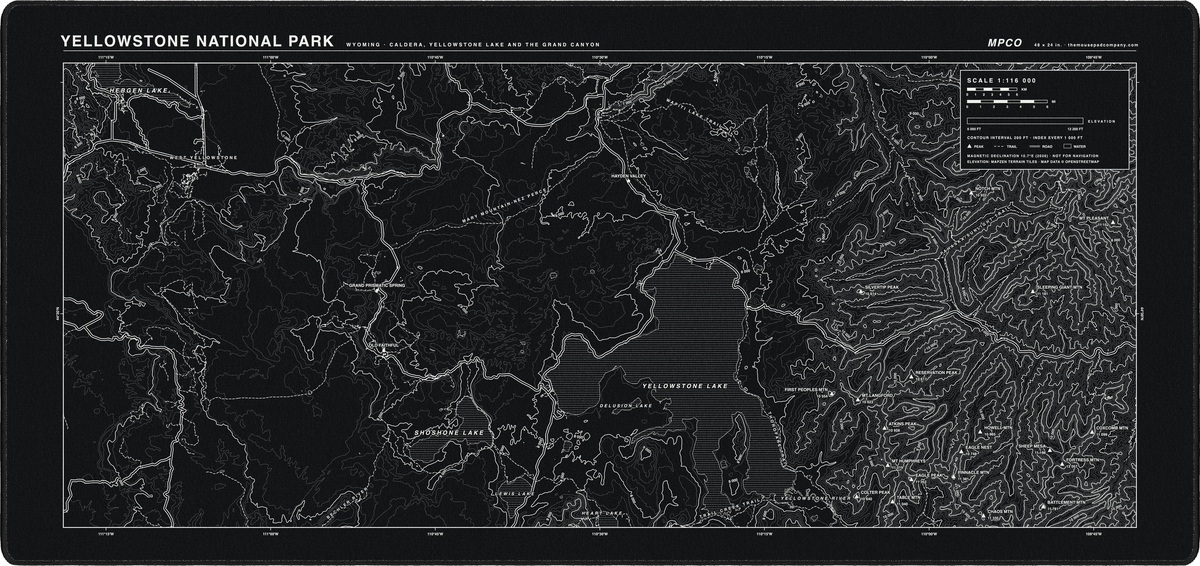1200x566 pixels.
Task: Click the Silvertip Peak triangle marker
Action: [861, 291]
